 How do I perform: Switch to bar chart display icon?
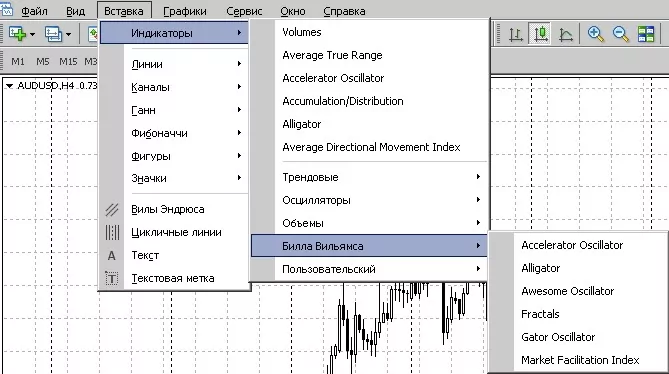tap(516, 34)
